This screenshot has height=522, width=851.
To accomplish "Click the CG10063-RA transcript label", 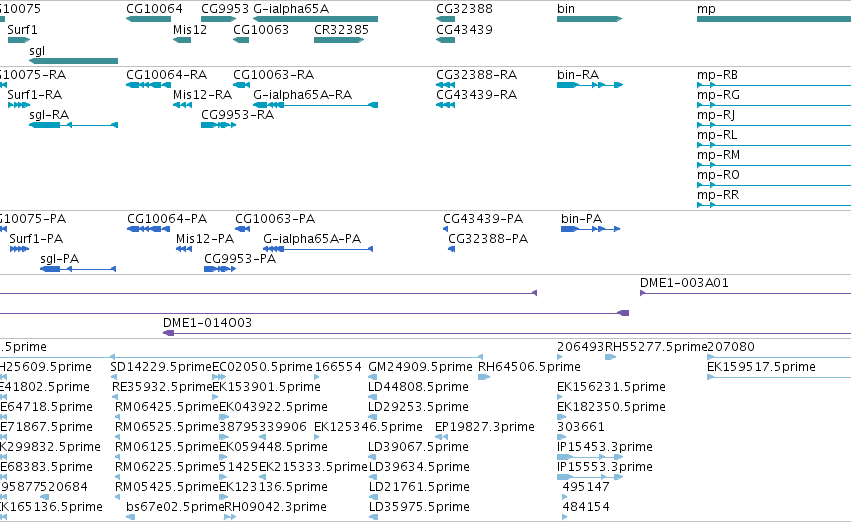I will tap(274, 74).
